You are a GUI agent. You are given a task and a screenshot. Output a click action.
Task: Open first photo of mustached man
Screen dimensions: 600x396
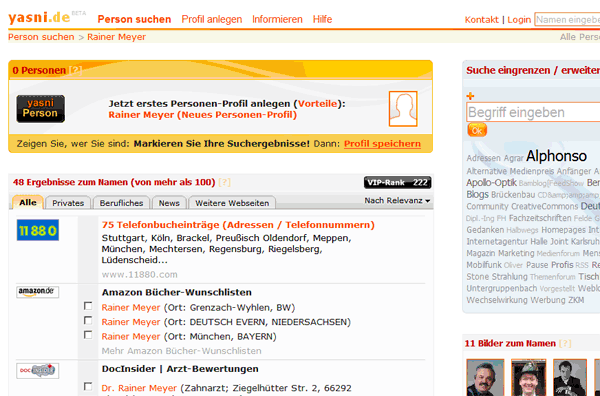485,377
